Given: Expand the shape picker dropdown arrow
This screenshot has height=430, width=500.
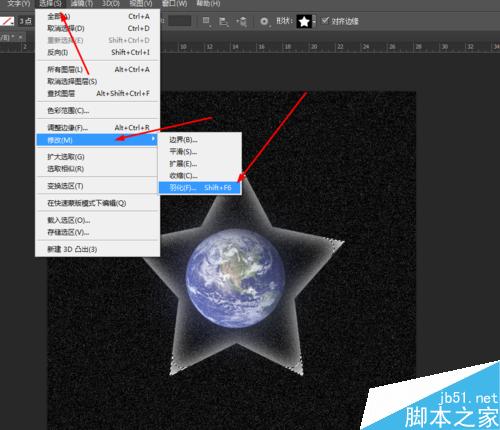Looking at the screenshot, I should 314,22.
